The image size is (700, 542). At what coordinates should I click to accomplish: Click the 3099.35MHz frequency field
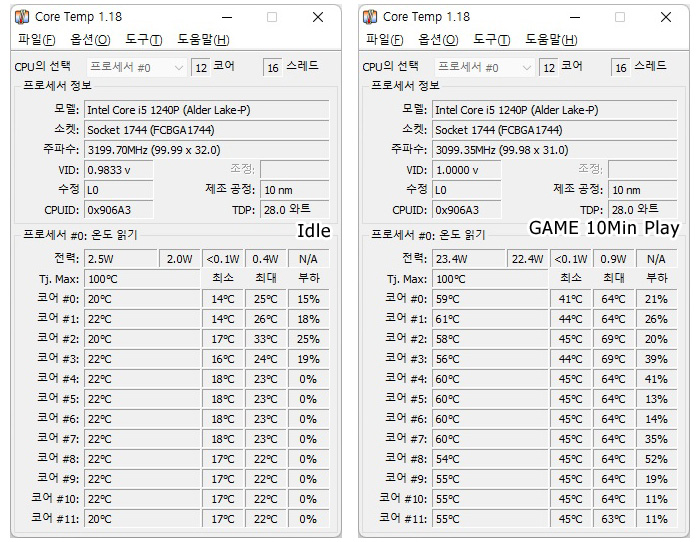[554, 150]
